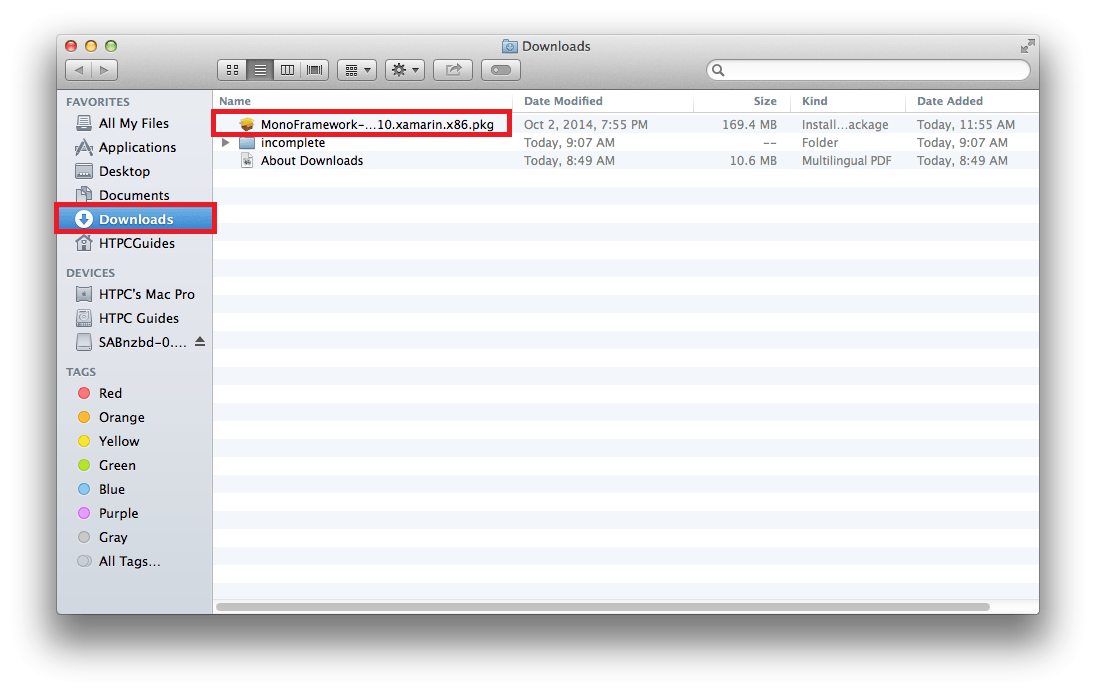This screenshot has width=1096, height=693.
Task: Select list view mode toggle
Action: click(x=260, y=70)
